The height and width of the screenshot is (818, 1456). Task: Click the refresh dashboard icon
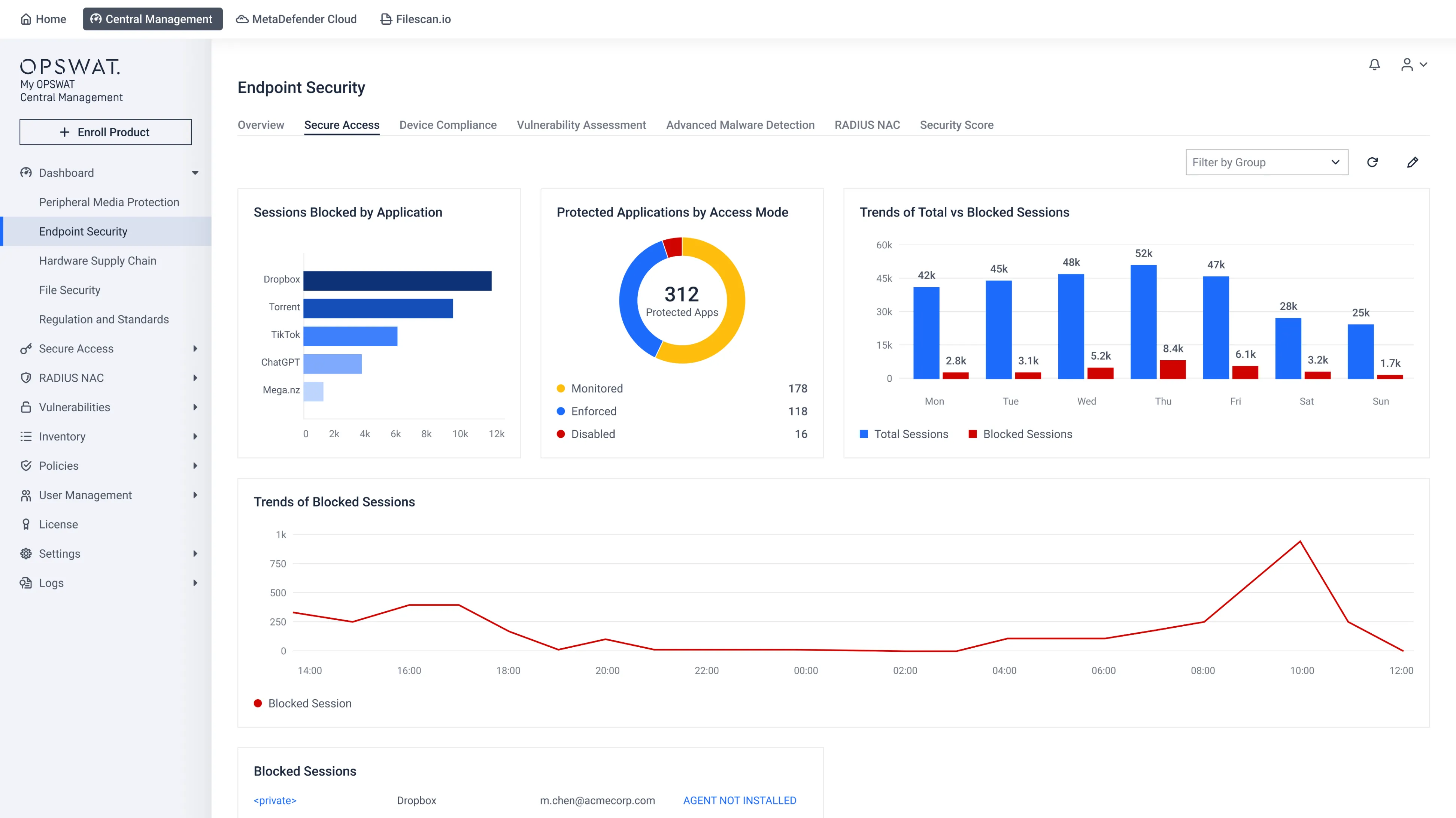click(1372, 162)
